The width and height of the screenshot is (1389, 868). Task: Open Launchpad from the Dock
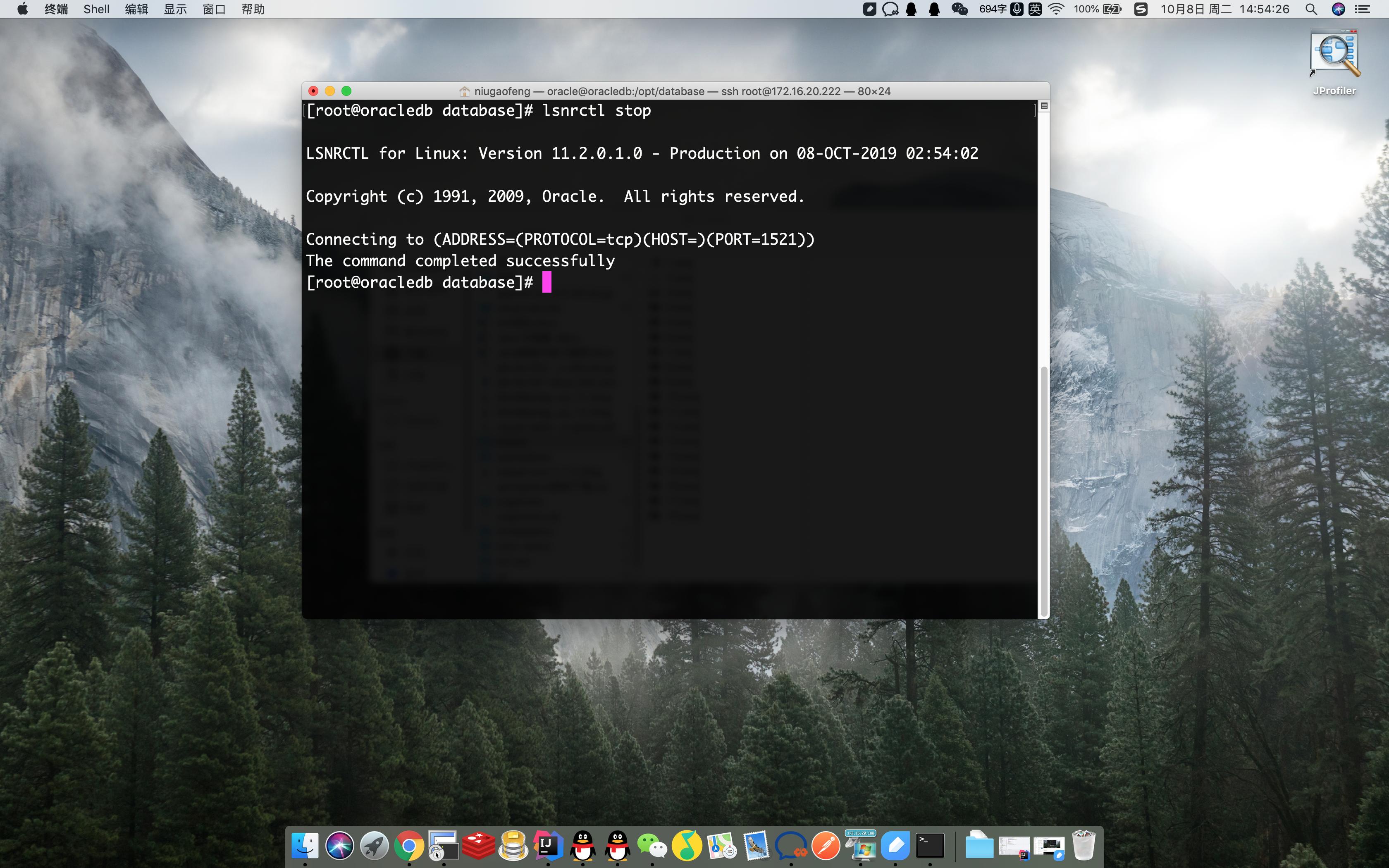[x=375, y=845]
